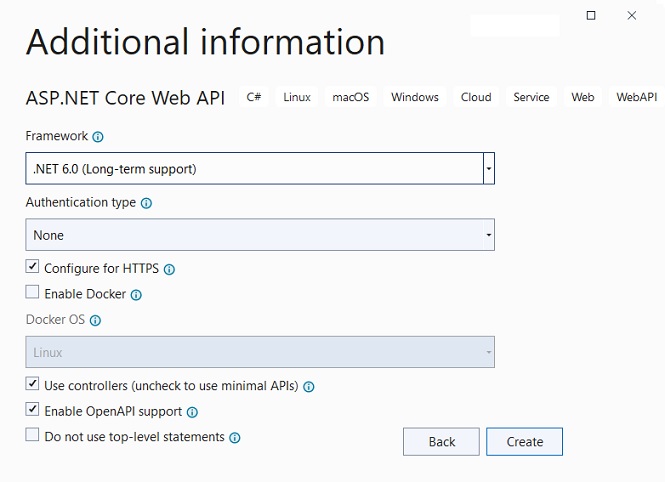This screenshot has height=482, width=665.
Task: Click the Back button
Action: 441,442
